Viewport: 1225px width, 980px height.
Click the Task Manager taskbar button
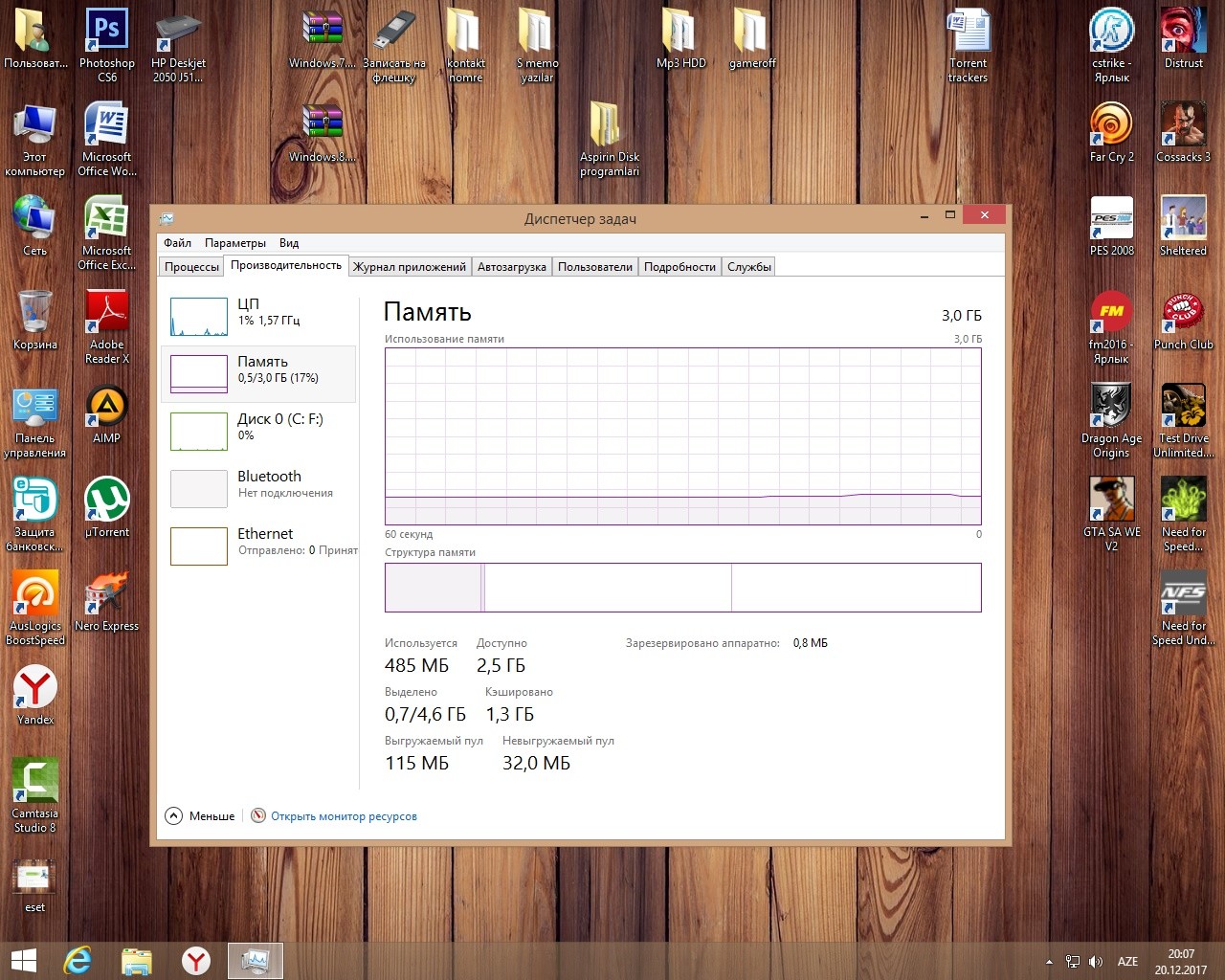click(x=256, y=961)
